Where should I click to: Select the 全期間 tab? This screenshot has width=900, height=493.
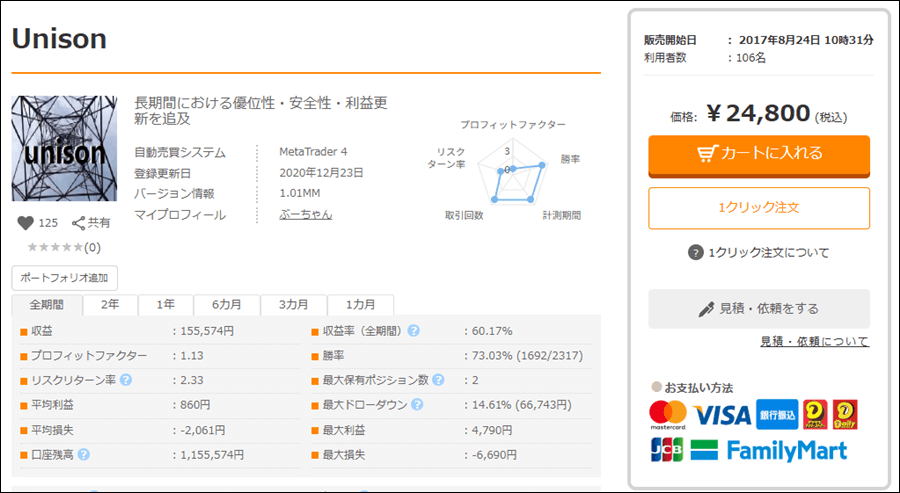[x=47, y=305]
